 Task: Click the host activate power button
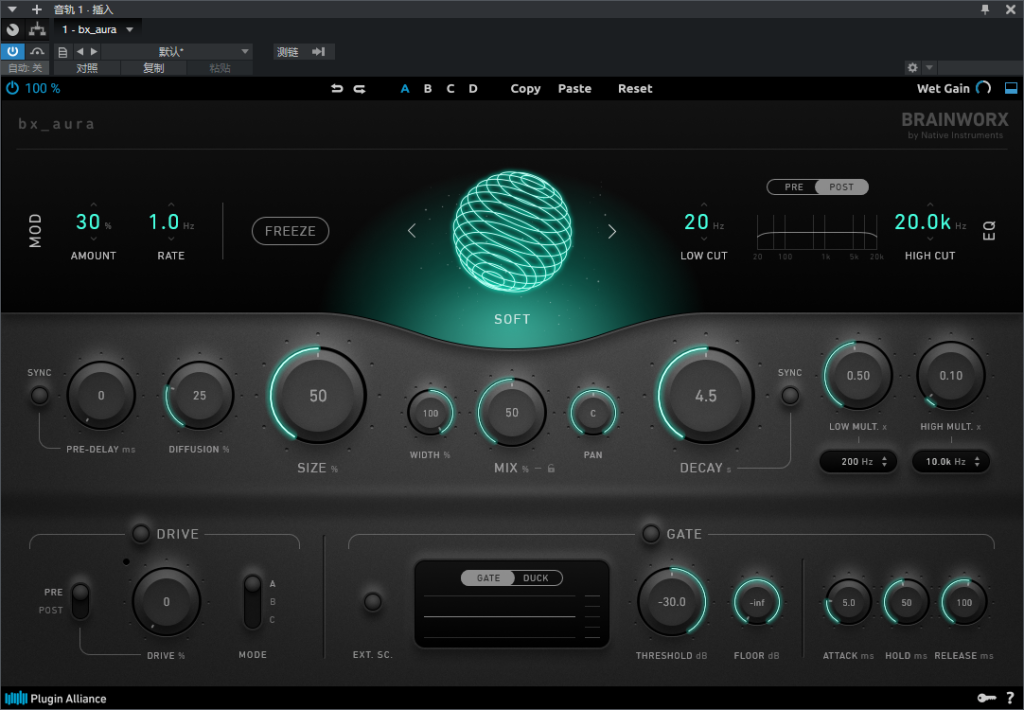(x=12, y=52)
